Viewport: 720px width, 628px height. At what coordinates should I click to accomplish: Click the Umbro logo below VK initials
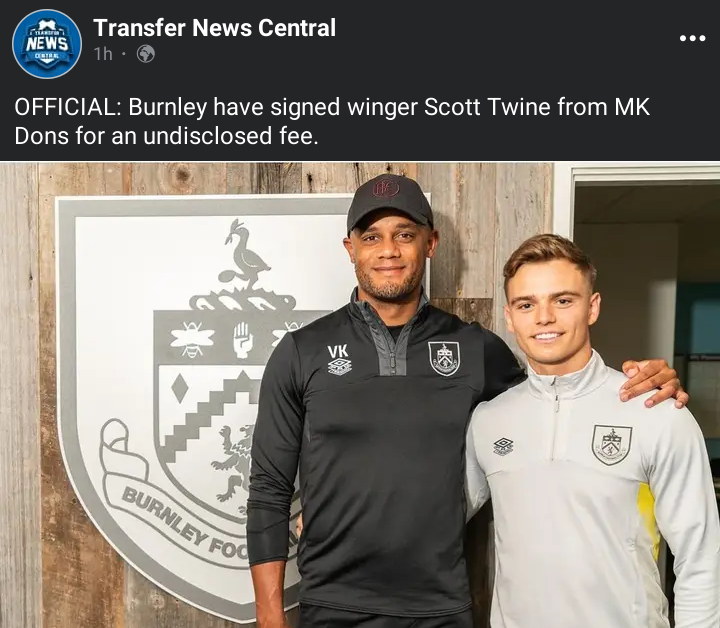(339, 367)
